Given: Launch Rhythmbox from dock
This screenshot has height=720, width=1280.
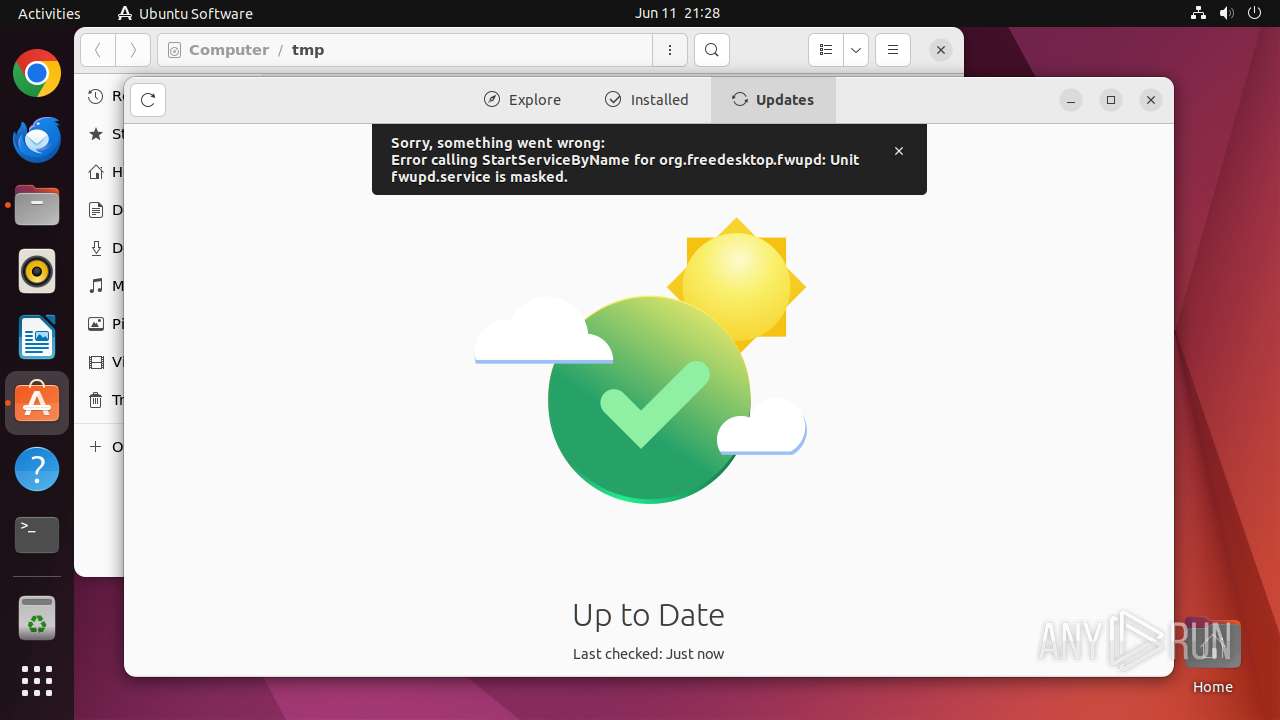Looking at the screenshot, I should pos(37,271).
